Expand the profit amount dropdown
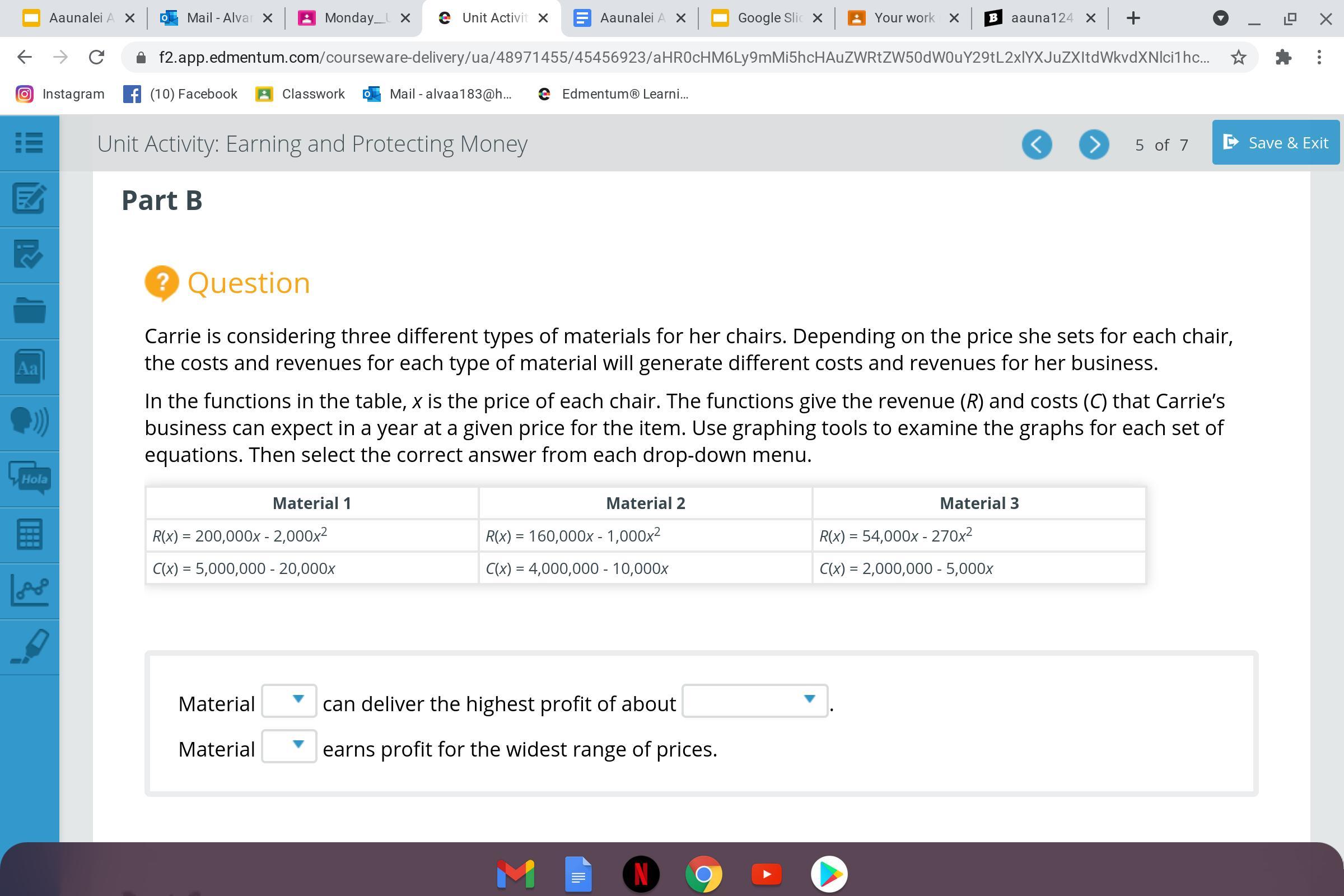1344x896 pixels. tap(754, 701)
